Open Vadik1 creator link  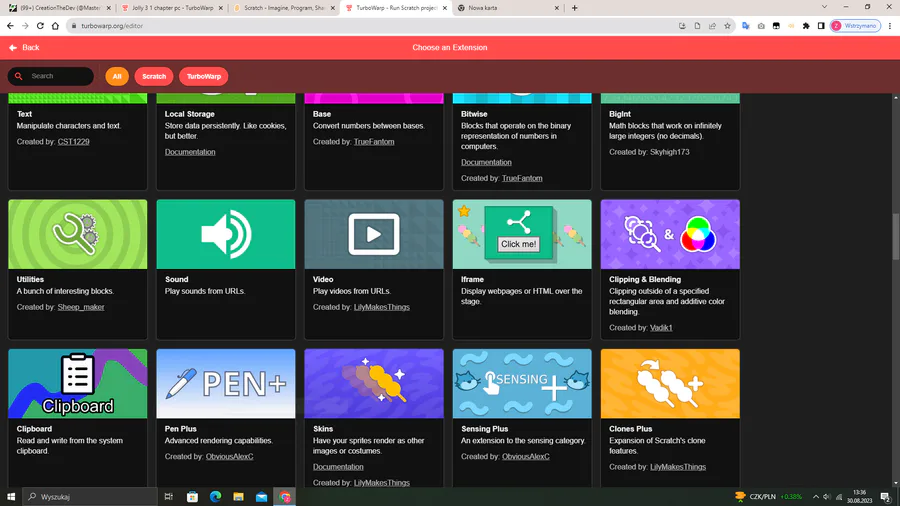pyautogui.click(x=661, y=328)
